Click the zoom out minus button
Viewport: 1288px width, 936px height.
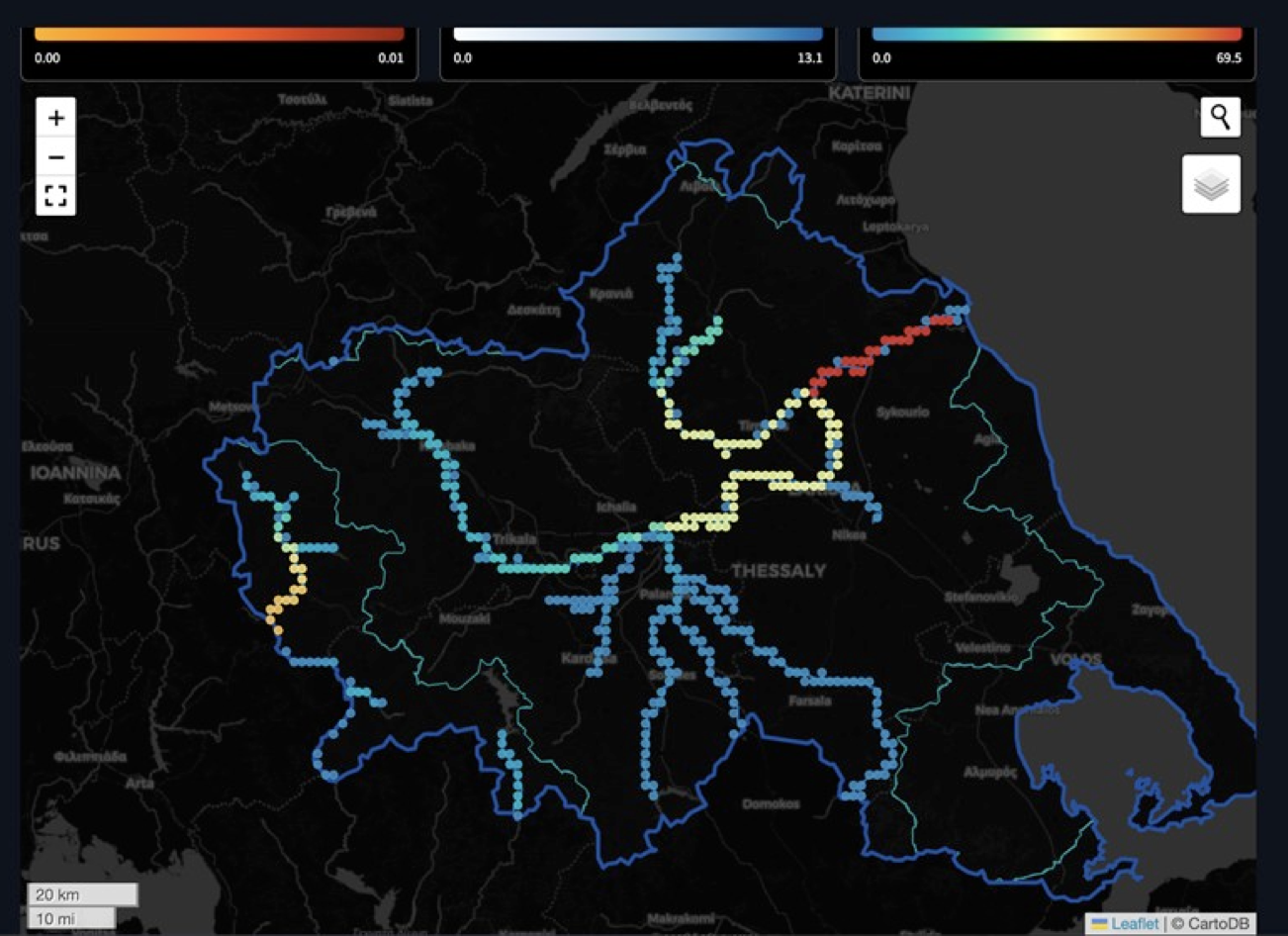[56, 157]
